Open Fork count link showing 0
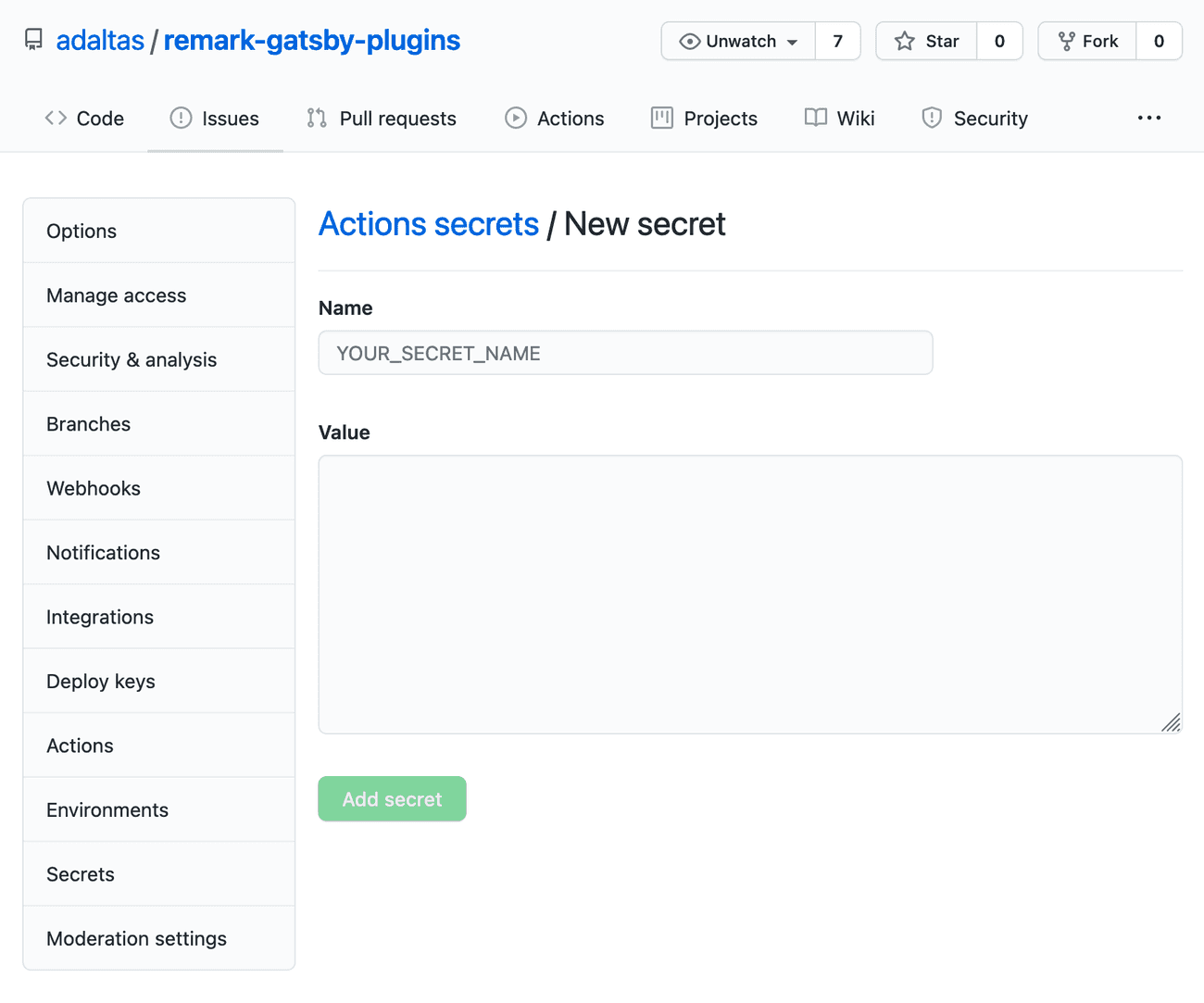Screen dimensions: 1204x1003 [1157, 41]
